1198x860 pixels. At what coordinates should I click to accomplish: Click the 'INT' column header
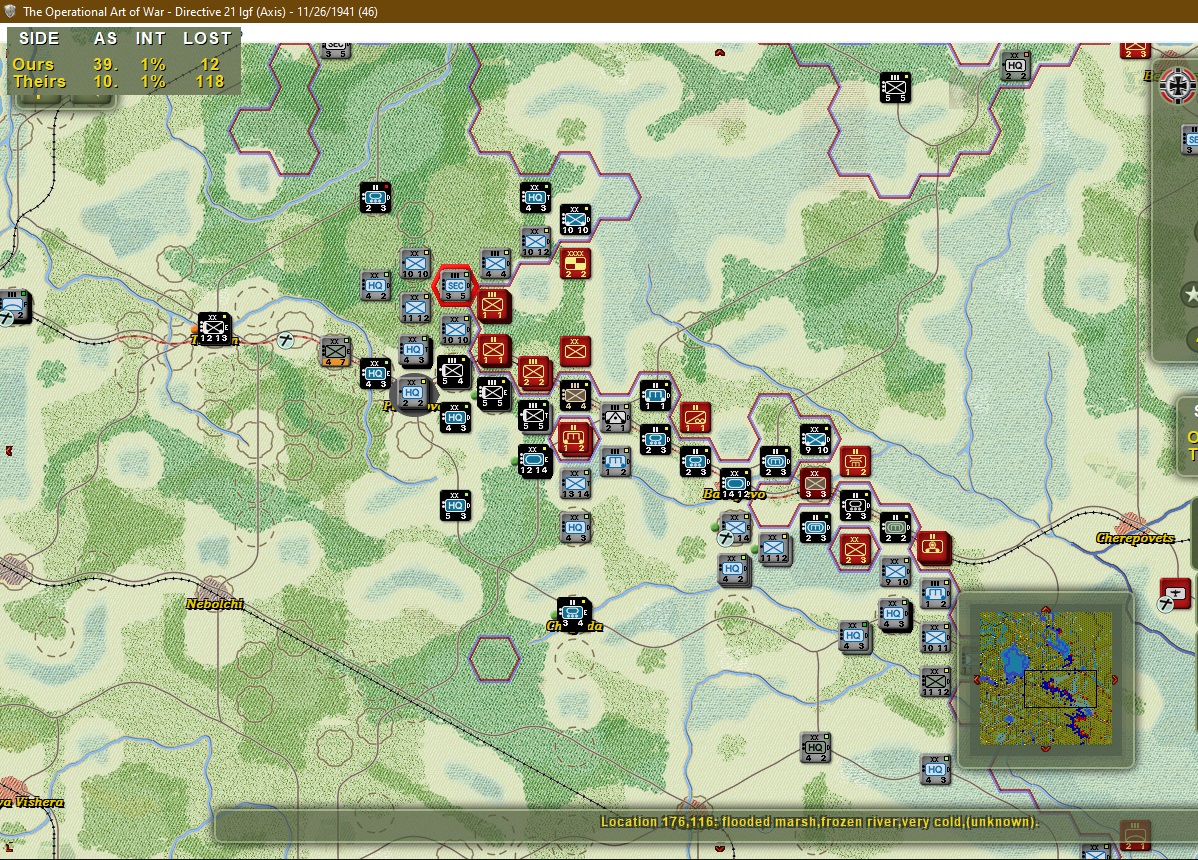click(x=151, y=38)
